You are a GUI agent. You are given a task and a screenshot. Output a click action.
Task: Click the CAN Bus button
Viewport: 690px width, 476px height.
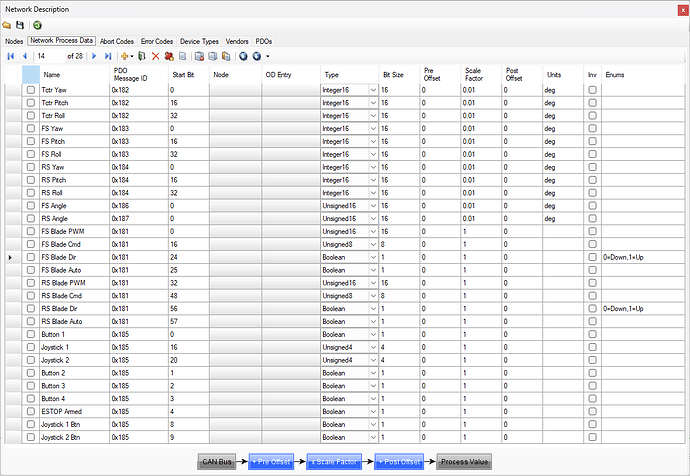pyautogui.click(x=217, y=461)
